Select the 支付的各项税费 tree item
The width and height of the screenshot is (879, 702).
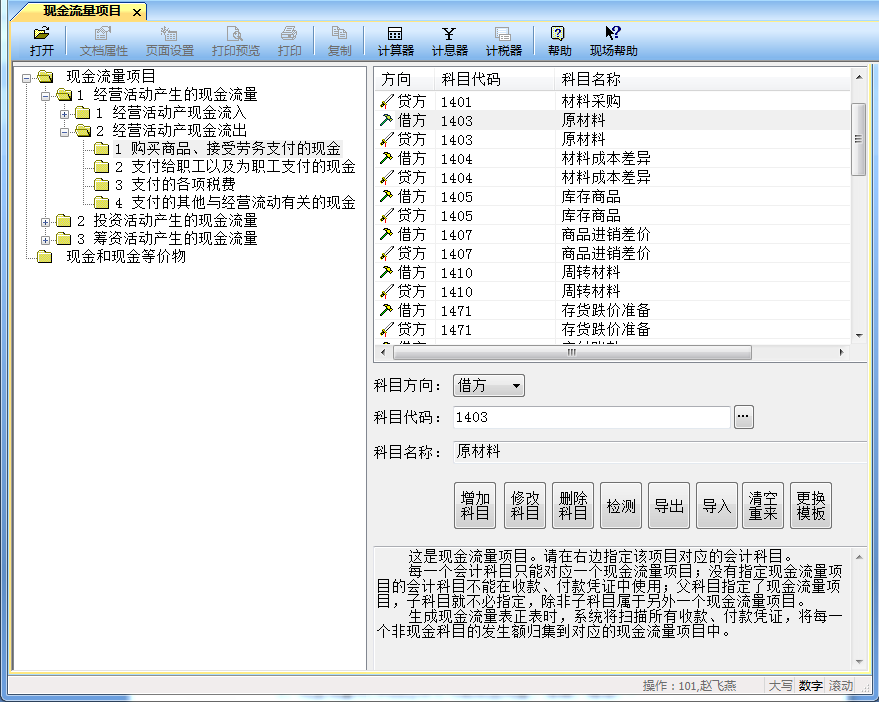(182, 185)
